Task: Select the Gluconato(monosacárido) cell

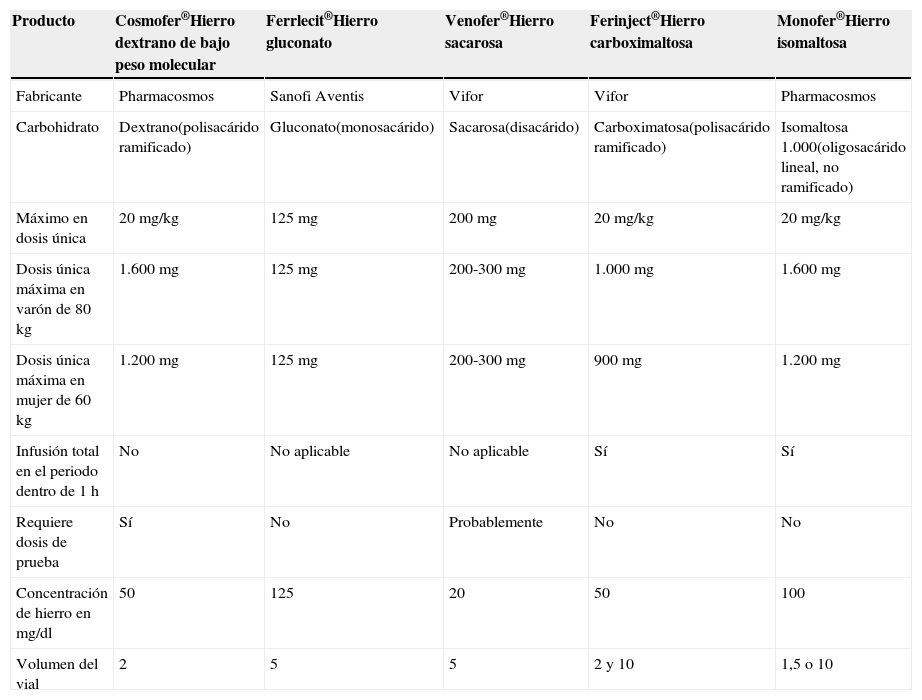Action: [352, 128]
